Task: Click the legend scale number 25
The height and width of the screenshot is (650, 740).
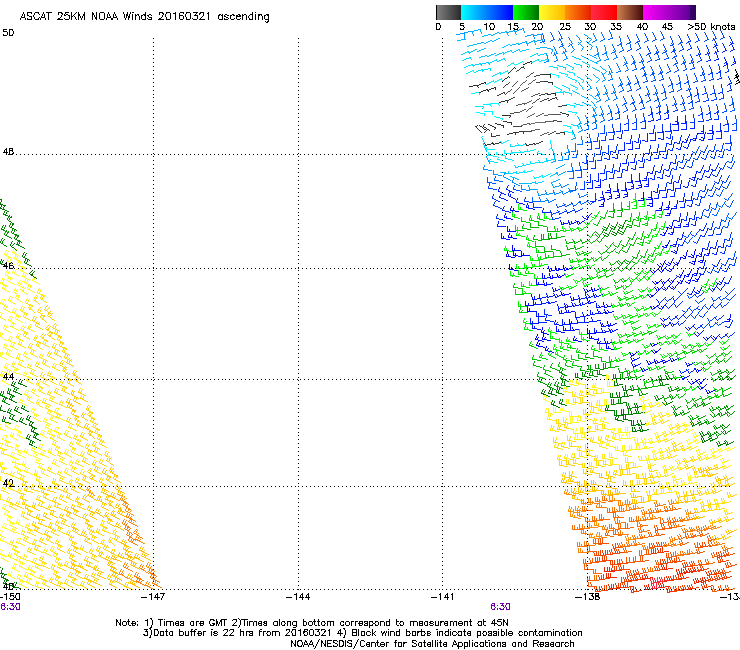Action: (x=565, y=27)
